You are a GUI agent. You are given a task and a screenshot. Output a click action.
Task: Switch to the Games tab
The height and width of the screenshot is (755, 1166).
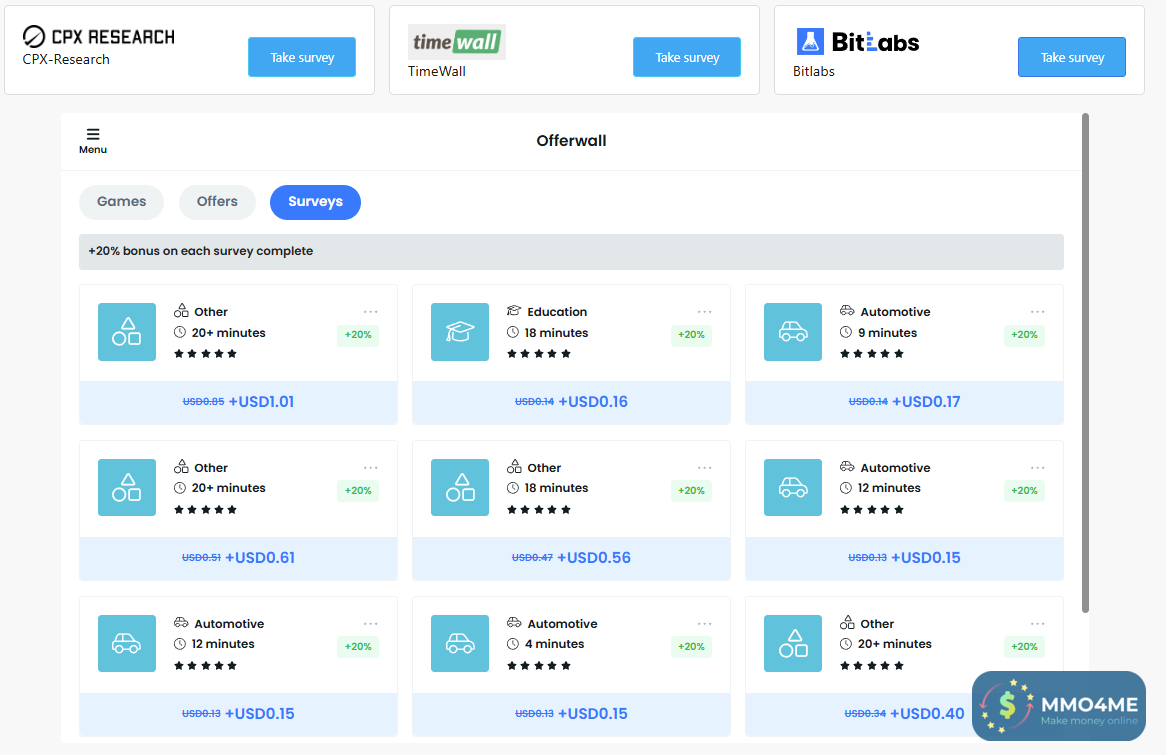[x=121, y=202]
